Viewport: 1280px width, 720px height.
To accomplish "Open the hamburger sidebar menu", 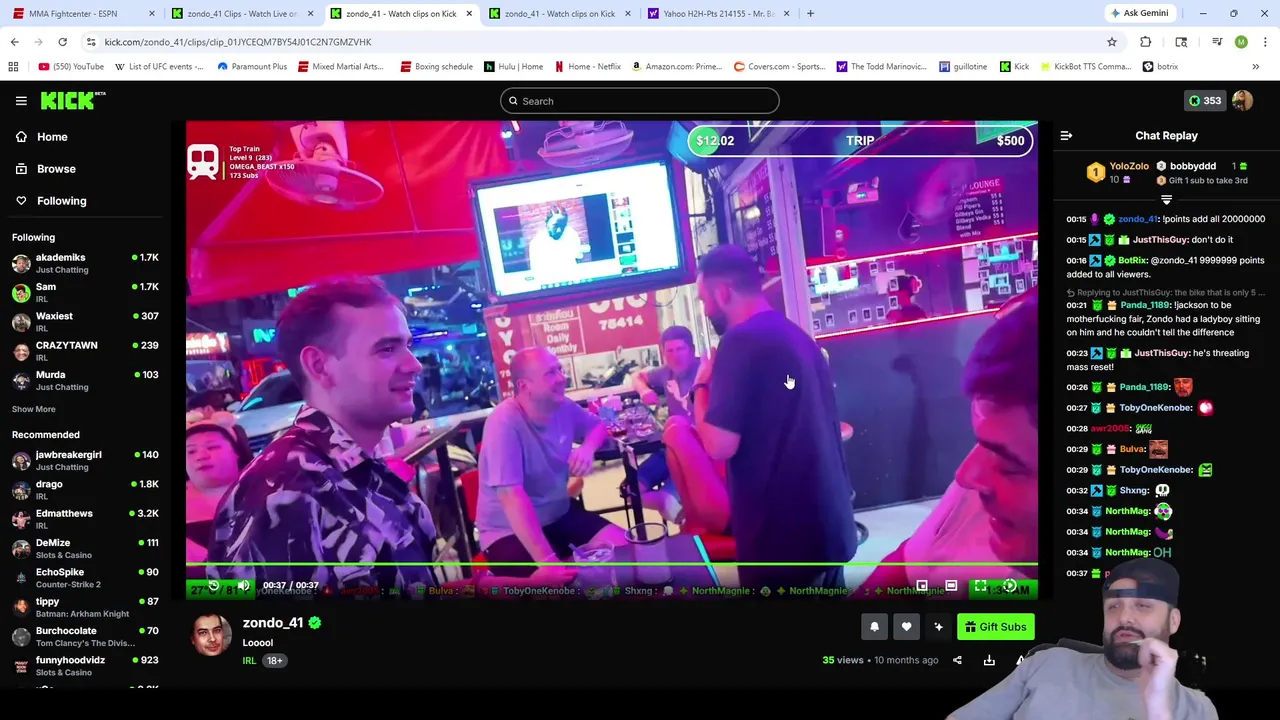I will click(x=21, y=101).
